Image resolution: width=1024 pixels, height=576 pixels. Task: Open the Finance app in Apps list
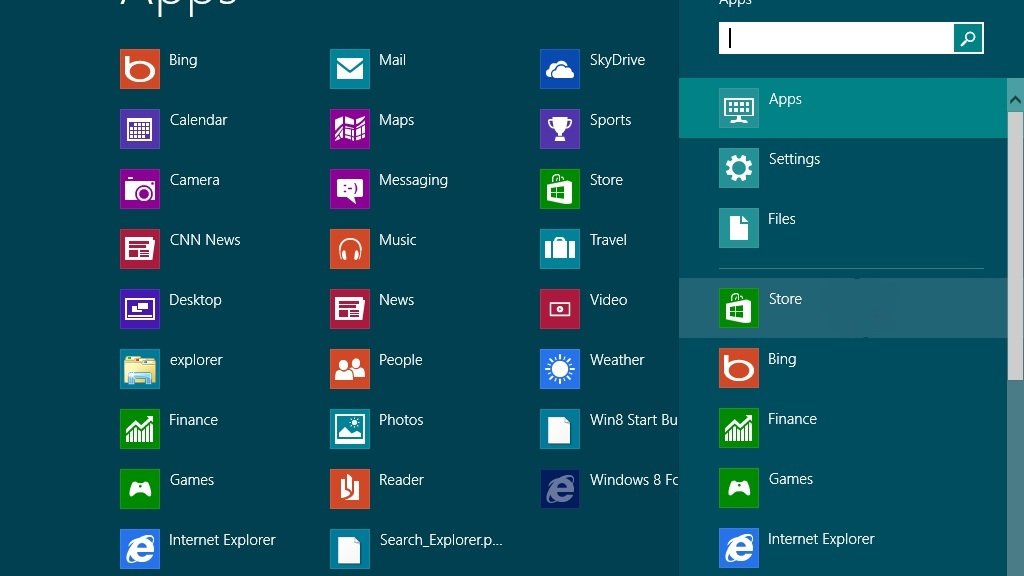[x=140, y=429]
